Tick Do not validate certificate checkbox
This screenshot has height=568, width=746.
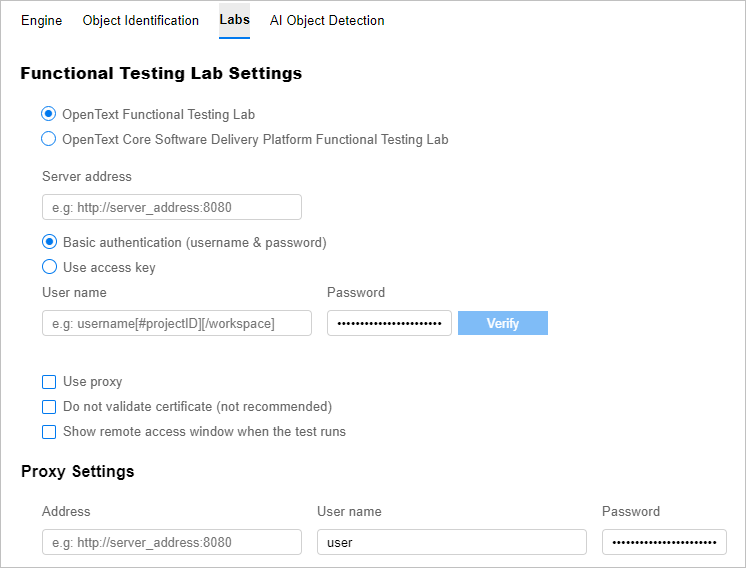tap(49, 407)
